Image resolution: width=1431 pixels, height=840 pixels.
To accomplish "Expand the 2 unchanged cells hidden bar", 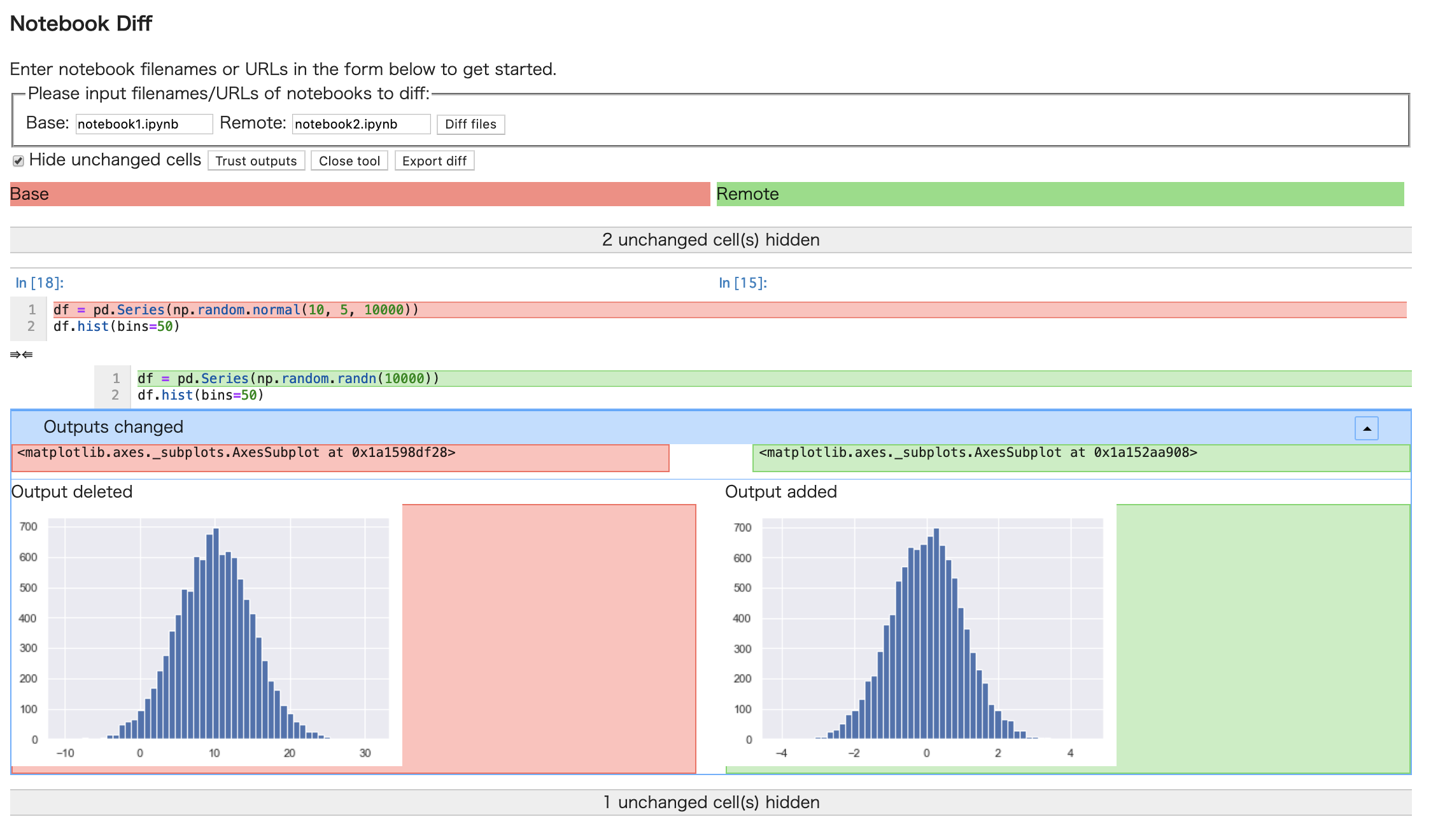I will click(x=710, y=240).
